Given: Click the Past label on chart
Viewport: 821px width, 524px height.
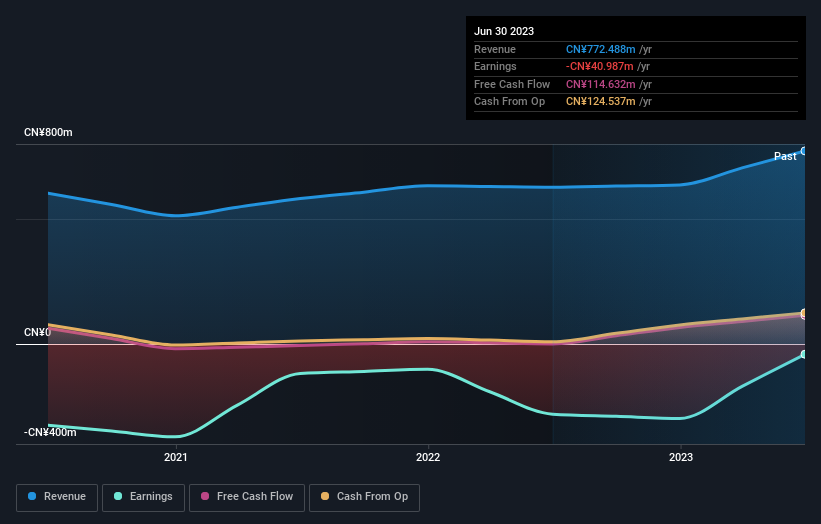Looking at the screenshot, I should click(x=785, y=156).
